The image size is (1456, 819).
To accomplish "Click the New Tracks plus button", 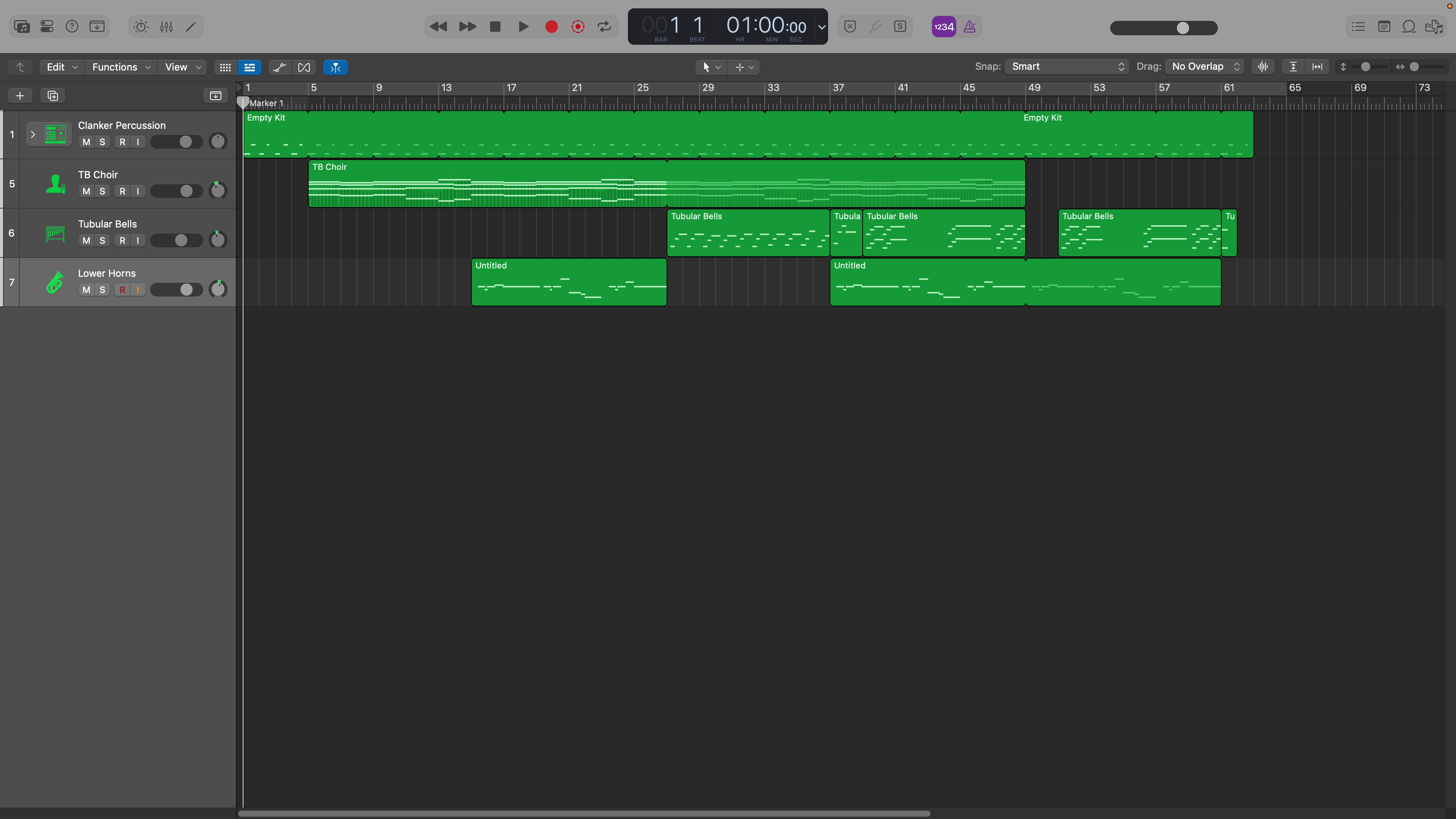I will [20, 96].
